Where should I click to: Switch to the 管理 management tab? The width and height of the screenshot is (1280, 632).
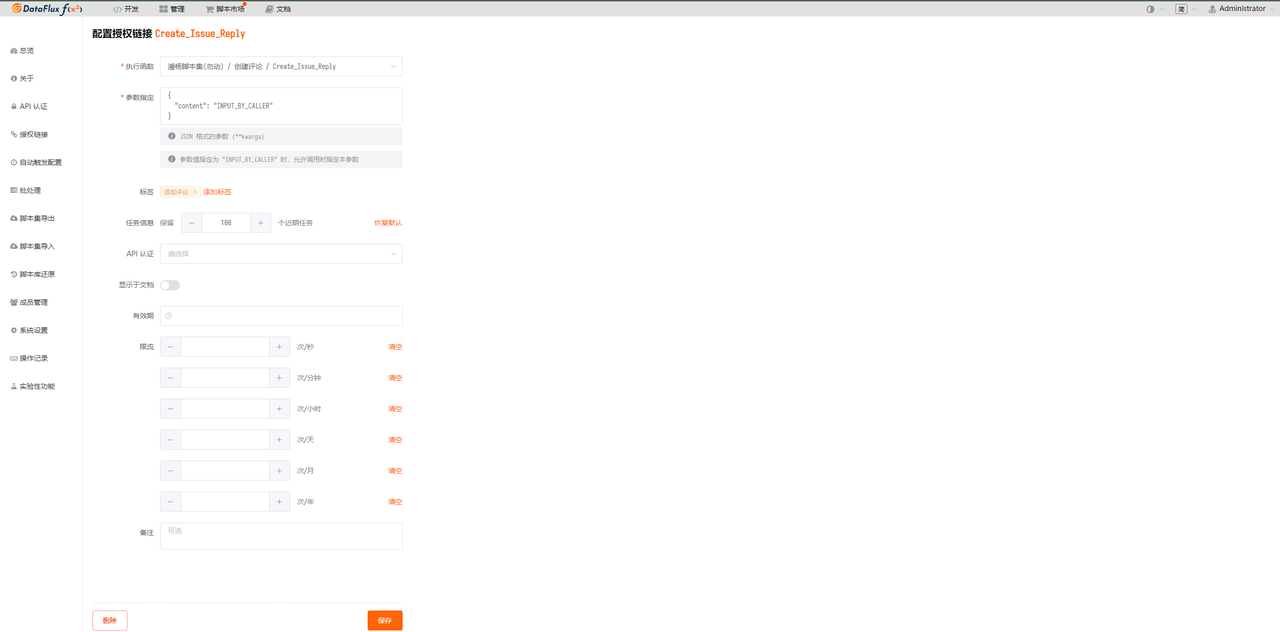pos(172,9)
